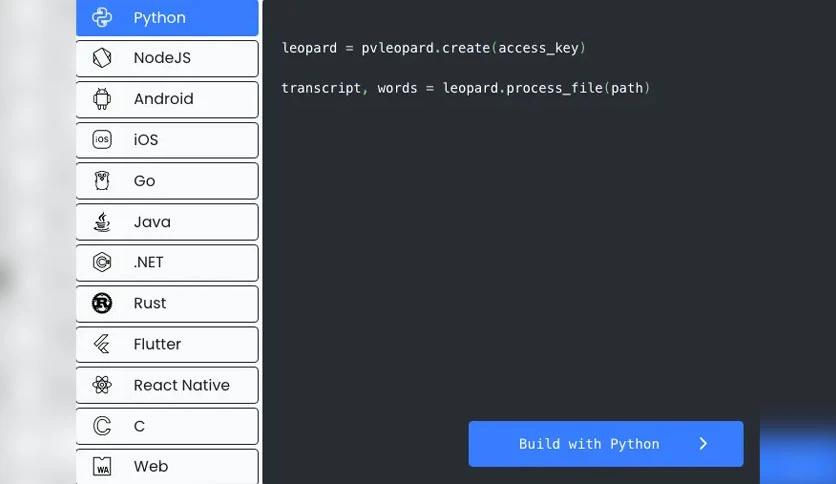Click the Build with Python button
The image size is (836, 484).
tap(606, 444)
